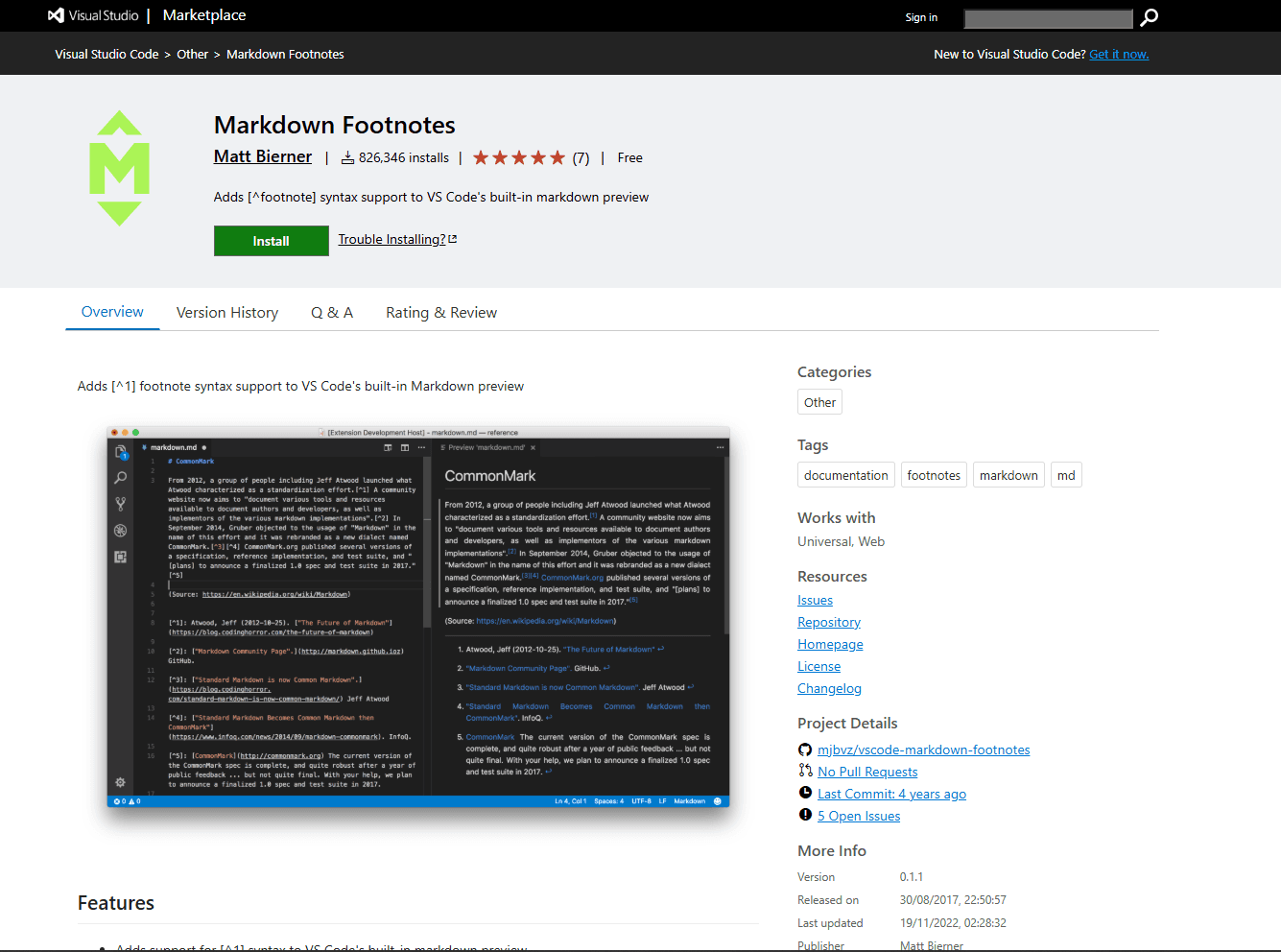Open the Trouble Installing link

[391, 239]
